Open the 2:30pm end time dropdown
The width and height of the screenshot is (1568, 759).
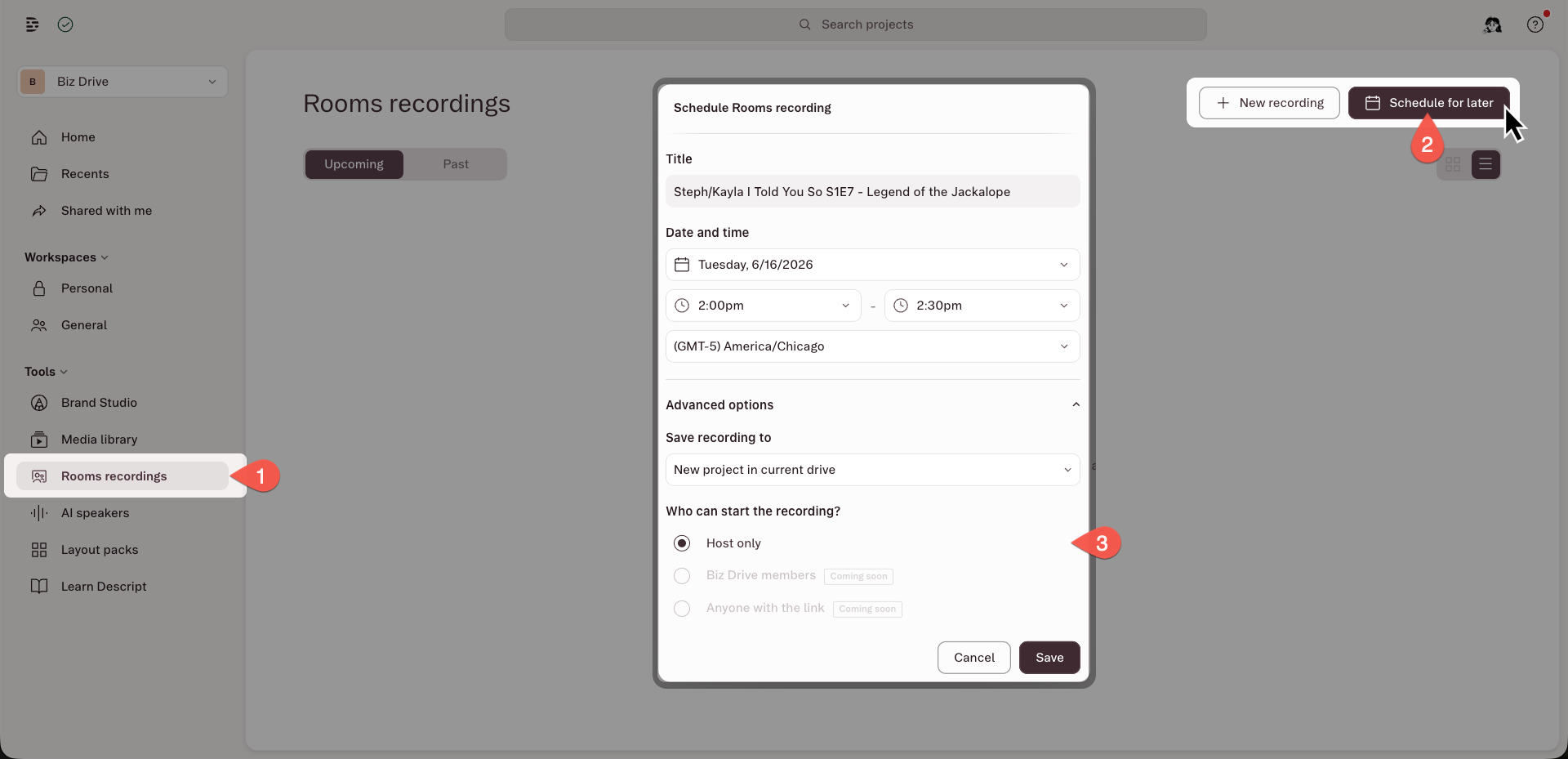[982, 306]
